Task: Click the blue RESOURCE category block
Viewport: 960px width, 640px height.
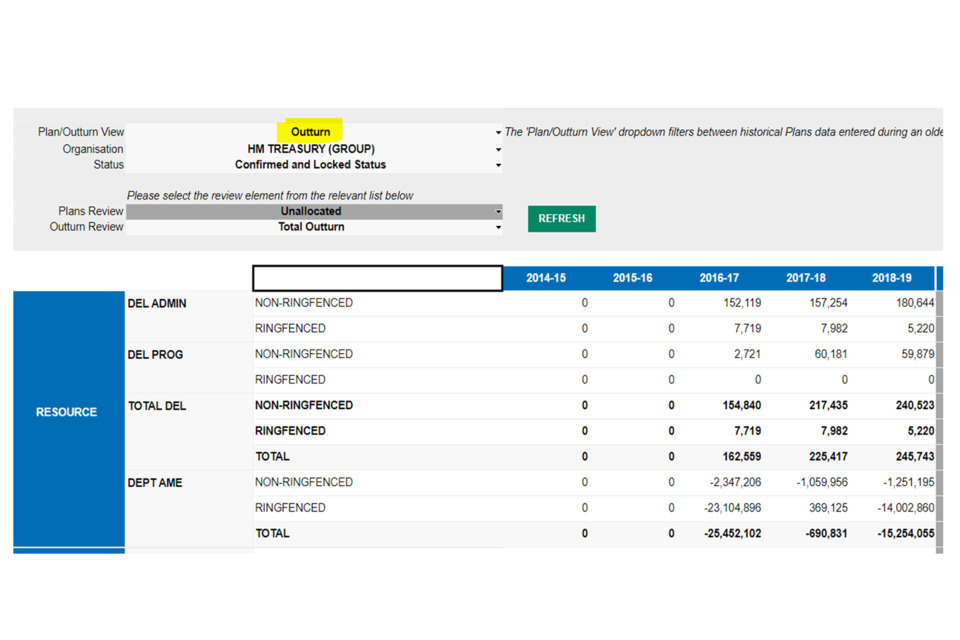Action: (67, 412)
